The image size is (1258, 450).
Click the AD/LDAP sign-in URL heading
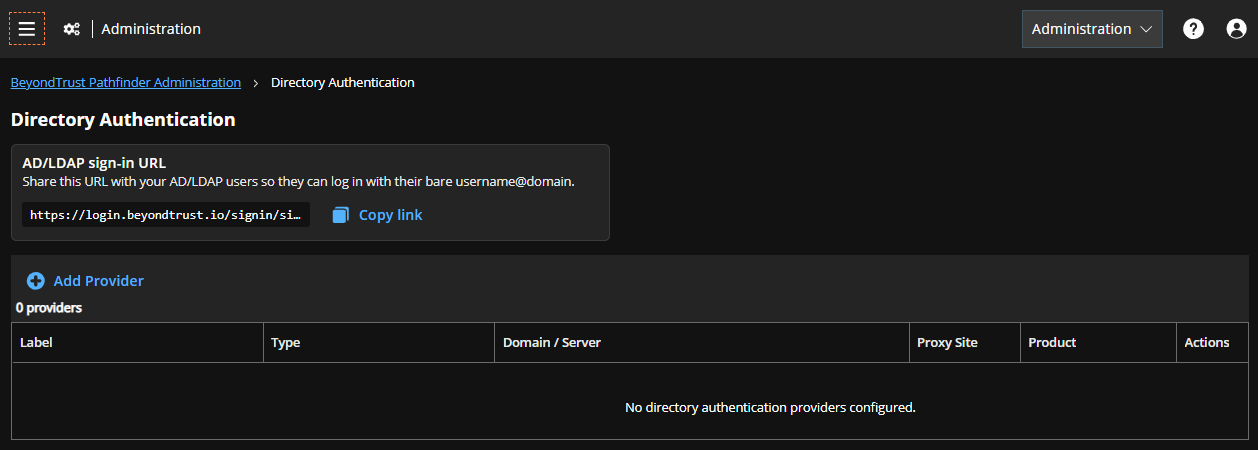(94, 163)
